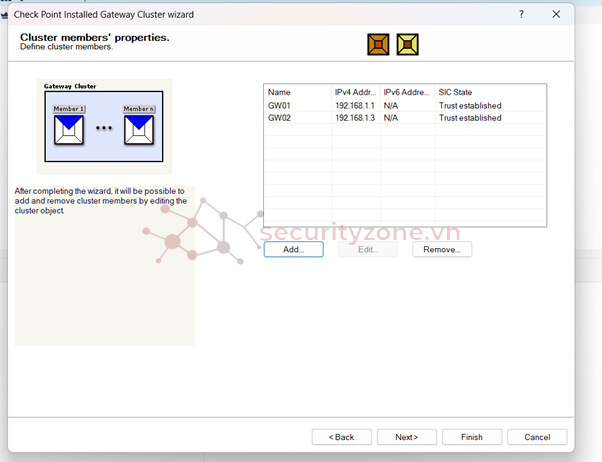
Task: Sort by the Name column header
Action: [x=298, y=92]
